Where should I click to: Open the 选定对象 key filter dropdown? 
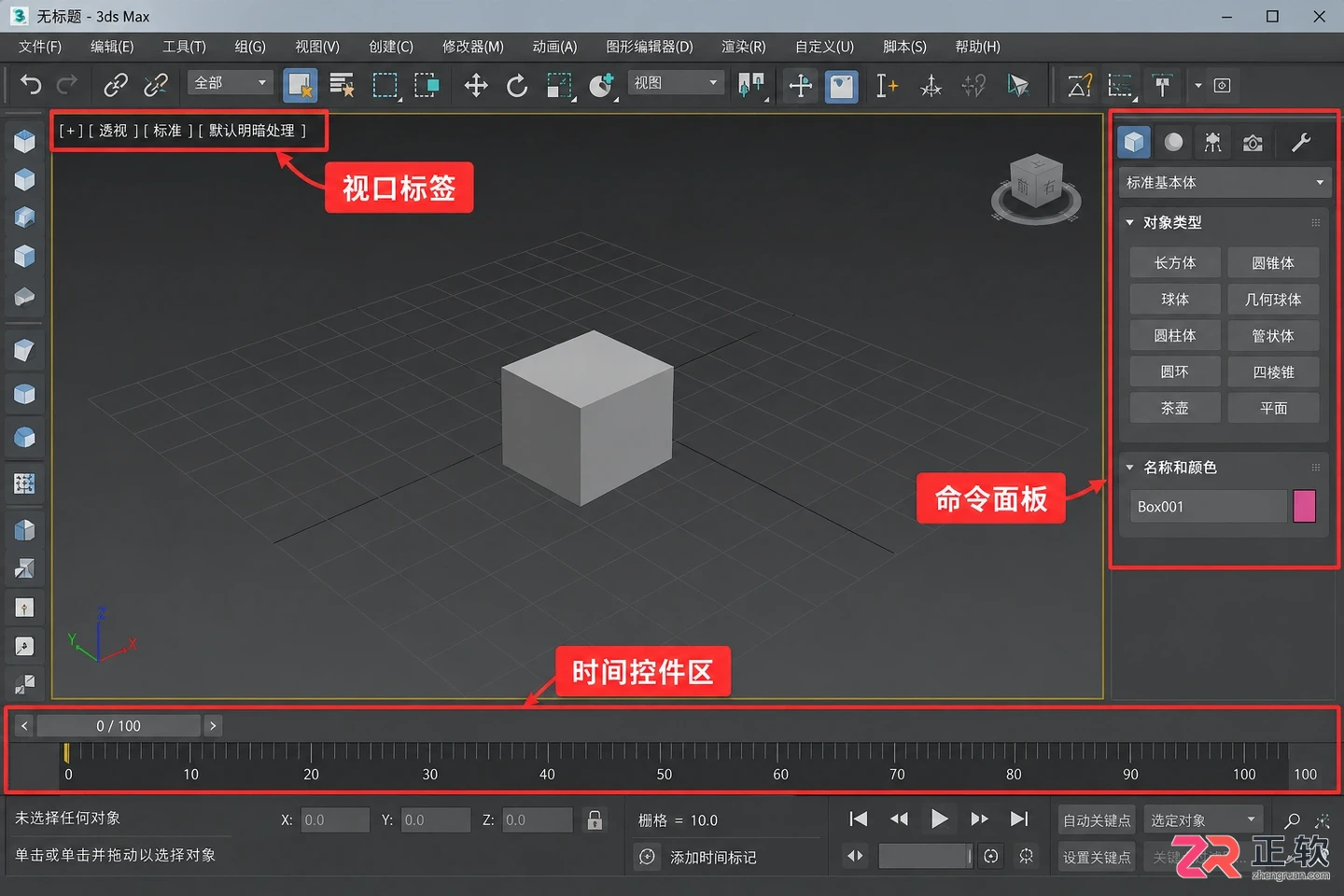pyautogui.click(x=1202, y=820)
